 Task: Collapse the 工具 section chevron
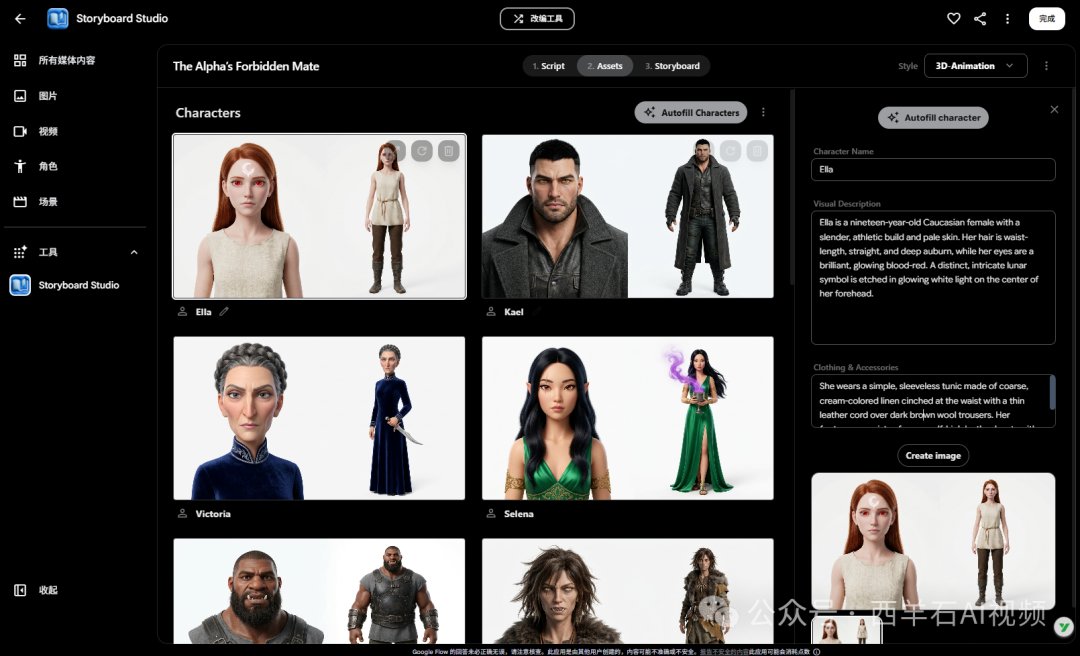134,252
